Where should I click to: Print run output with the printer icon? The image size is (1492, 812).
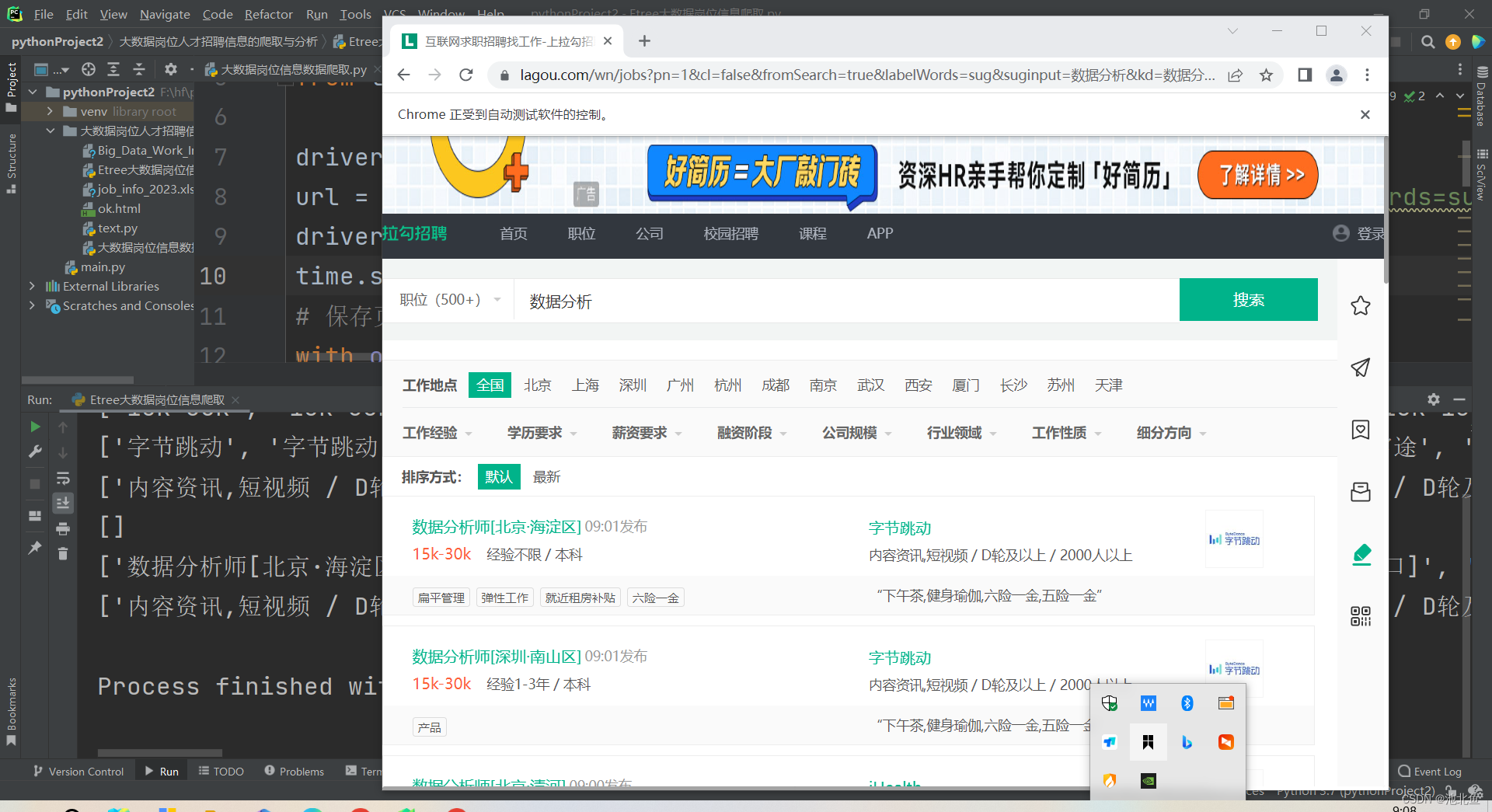click(x=63, y=528)
